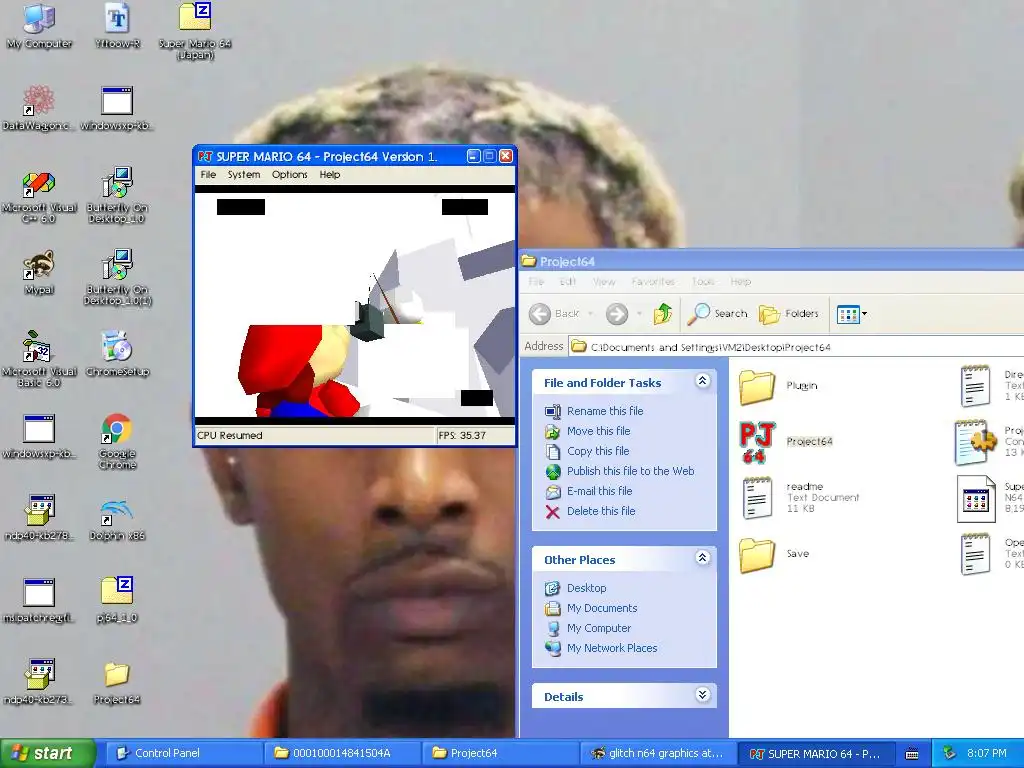The width and height of the screenshot is (1024, 768).
Task: Open the Favorites menu in Explorer
Action: [x=652, y=281]
